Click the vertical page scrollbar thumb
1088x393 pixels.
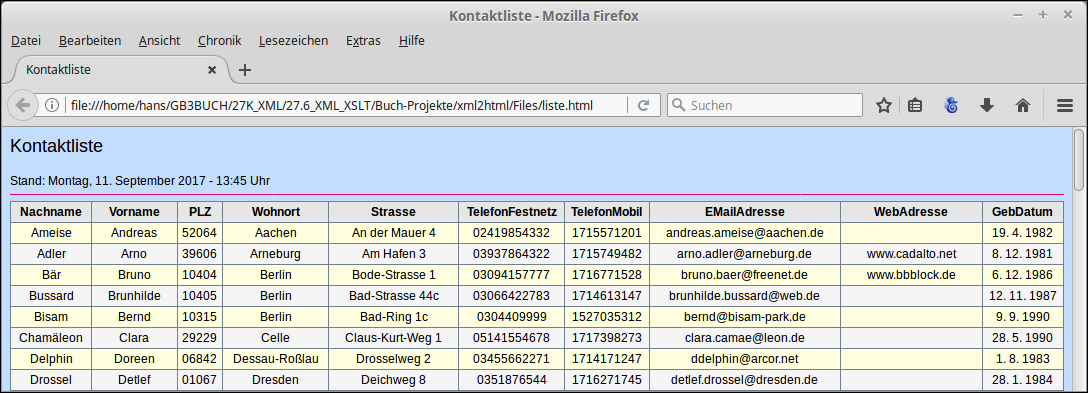[x=1079, y=160]
